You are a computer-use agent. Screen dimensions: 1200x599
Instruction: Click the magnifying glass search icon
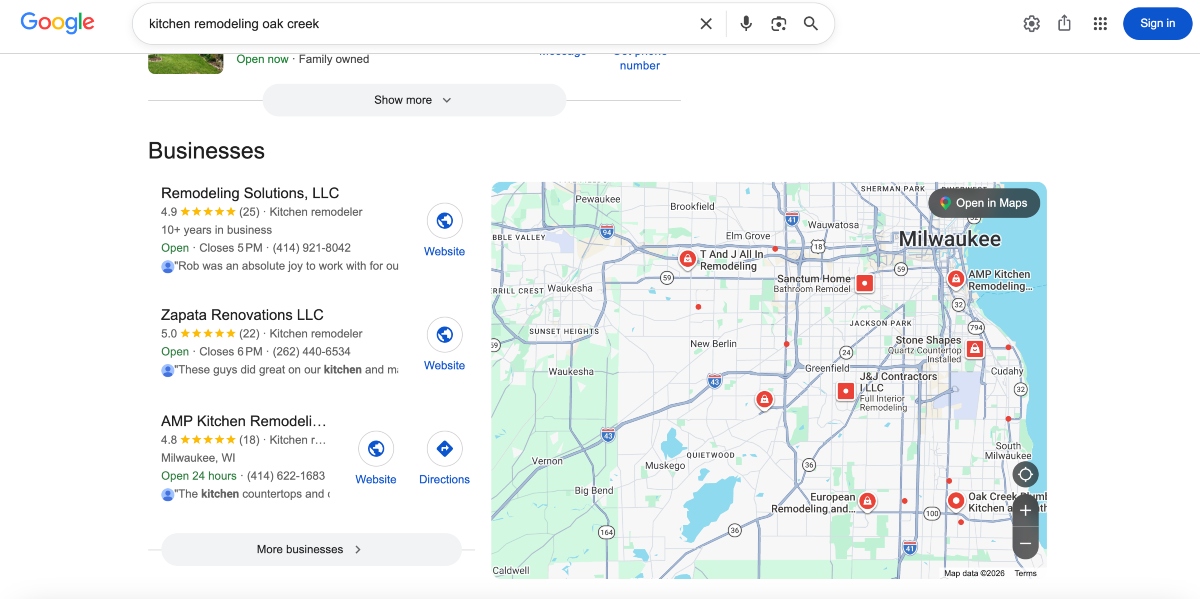(811, 24)
